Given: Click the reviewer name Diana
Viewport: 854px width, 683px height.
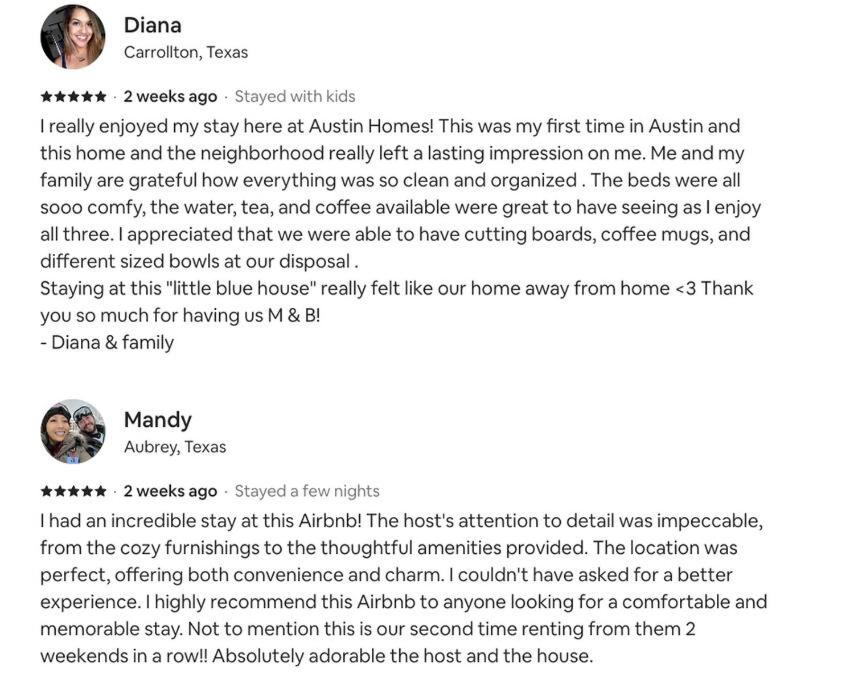Looking at the screenshot, I should (x=152, y=25).
